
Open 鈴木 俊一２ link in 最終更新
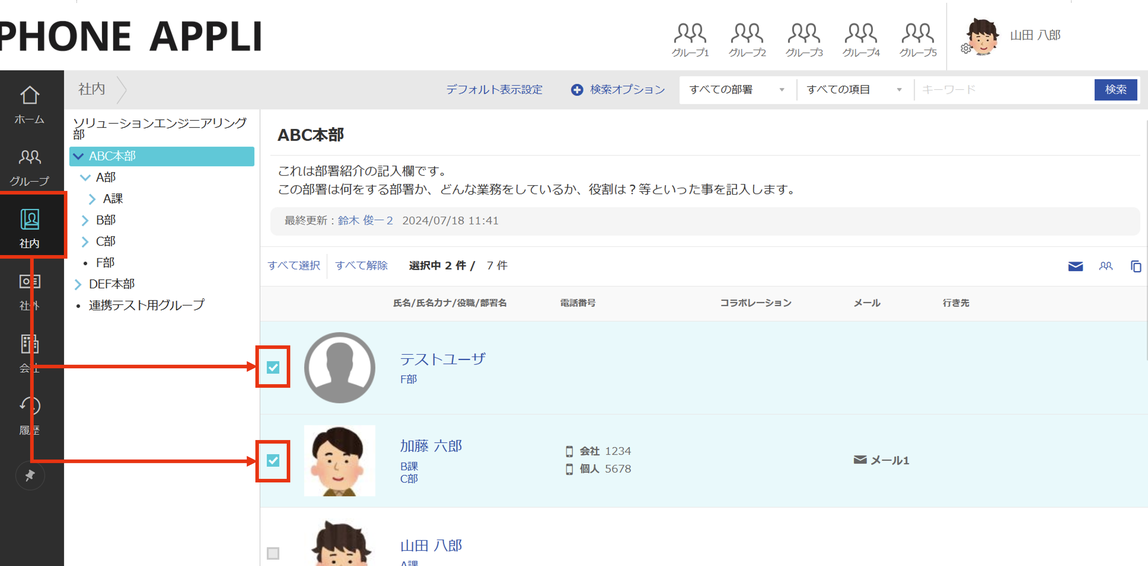click(365, 220)
